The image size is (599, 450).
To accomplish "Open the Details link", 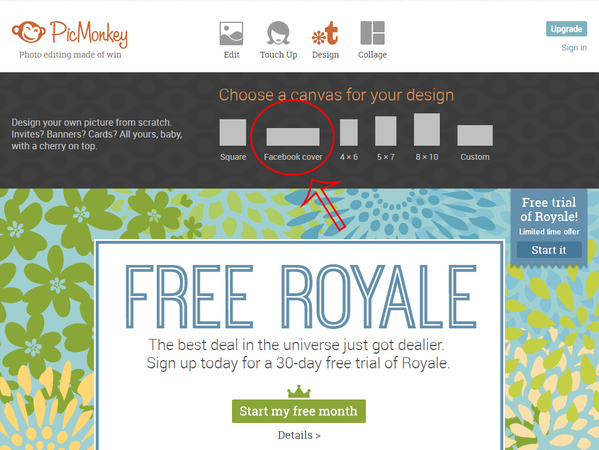I will tap(299, 435).
